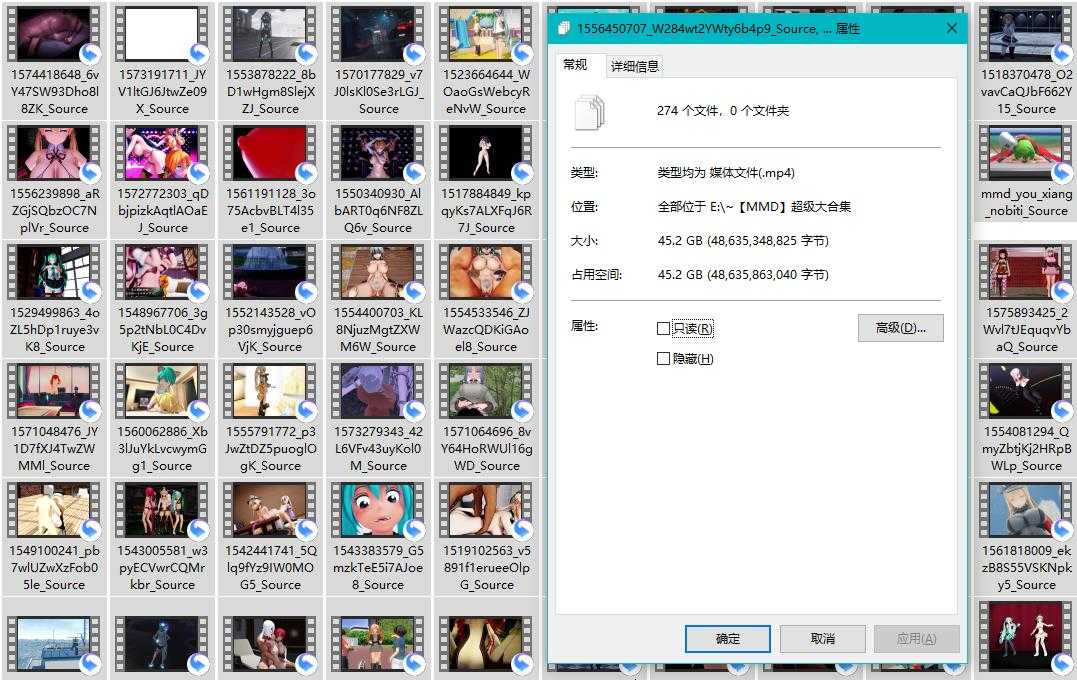This screenshot has height=680, width=1077.
Task: Select video file 1550340930 in the file list
Action: tap(378, 181)
